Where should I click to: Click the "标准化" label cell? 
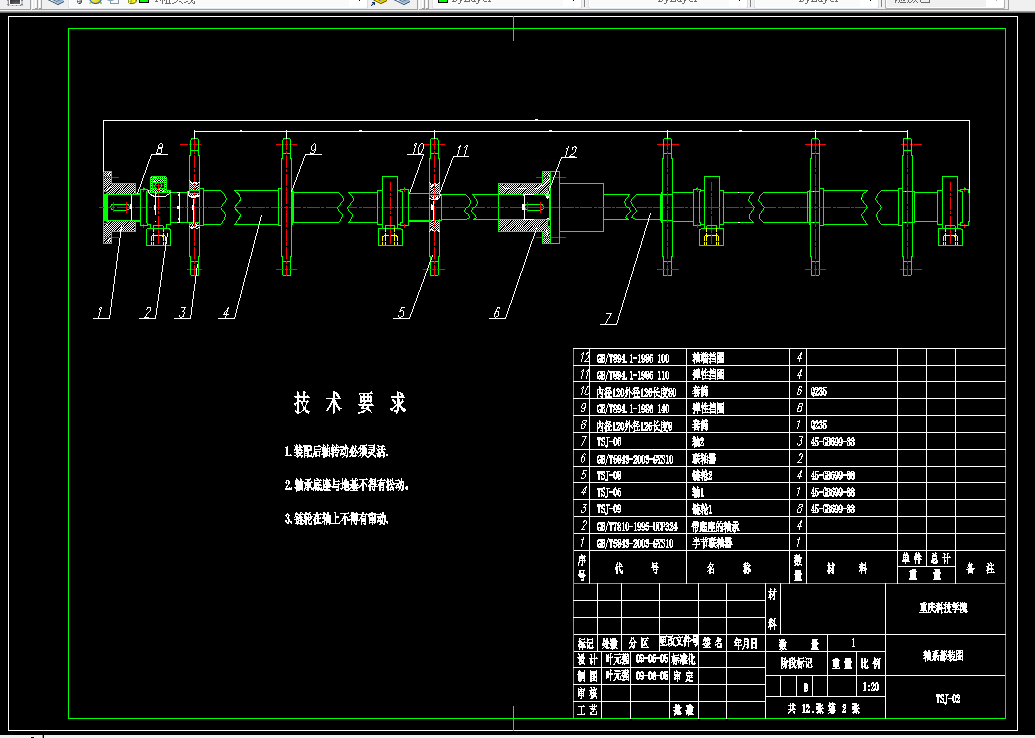click(684, 659)
